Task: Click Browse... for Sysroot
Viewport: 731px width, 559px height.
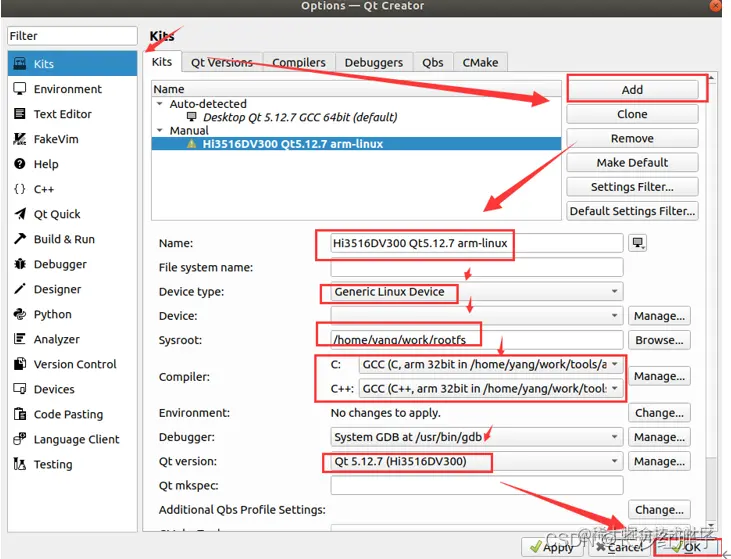Action: 659,340
